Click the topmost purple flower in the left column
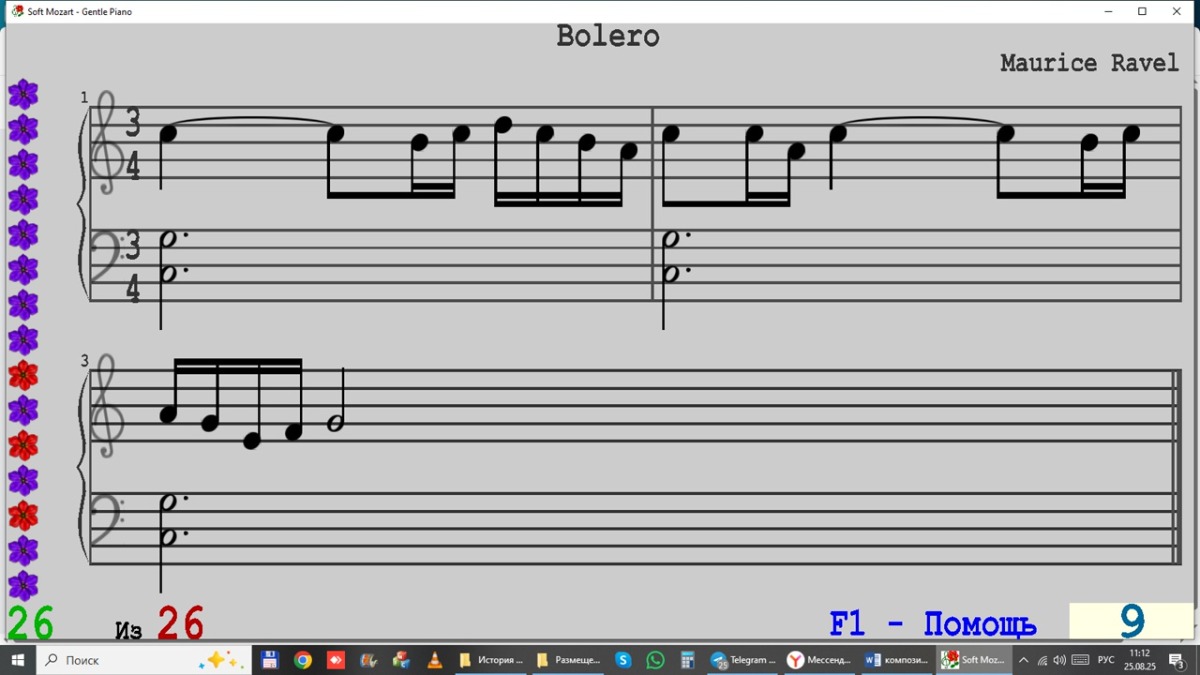Image resolution: width=1200 pixels, height=675 pixels. [x=23, y=94]
